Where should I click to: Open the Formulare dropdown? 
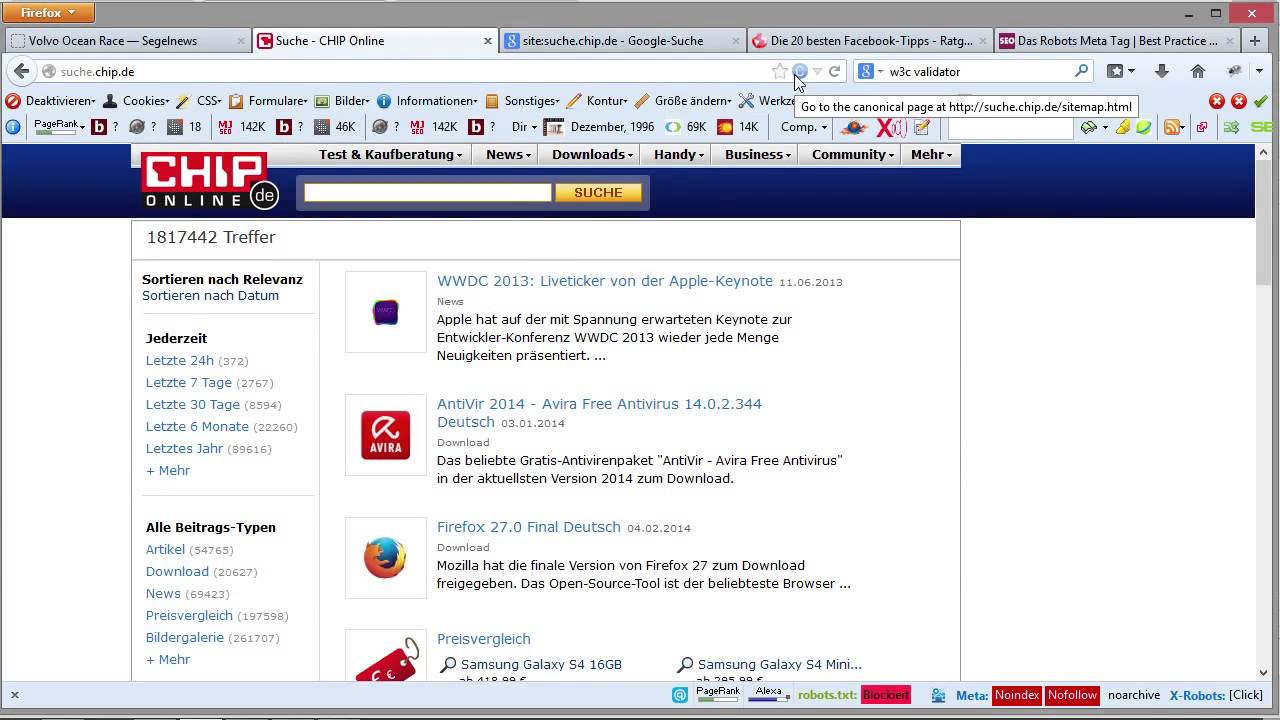click(268, 101)
